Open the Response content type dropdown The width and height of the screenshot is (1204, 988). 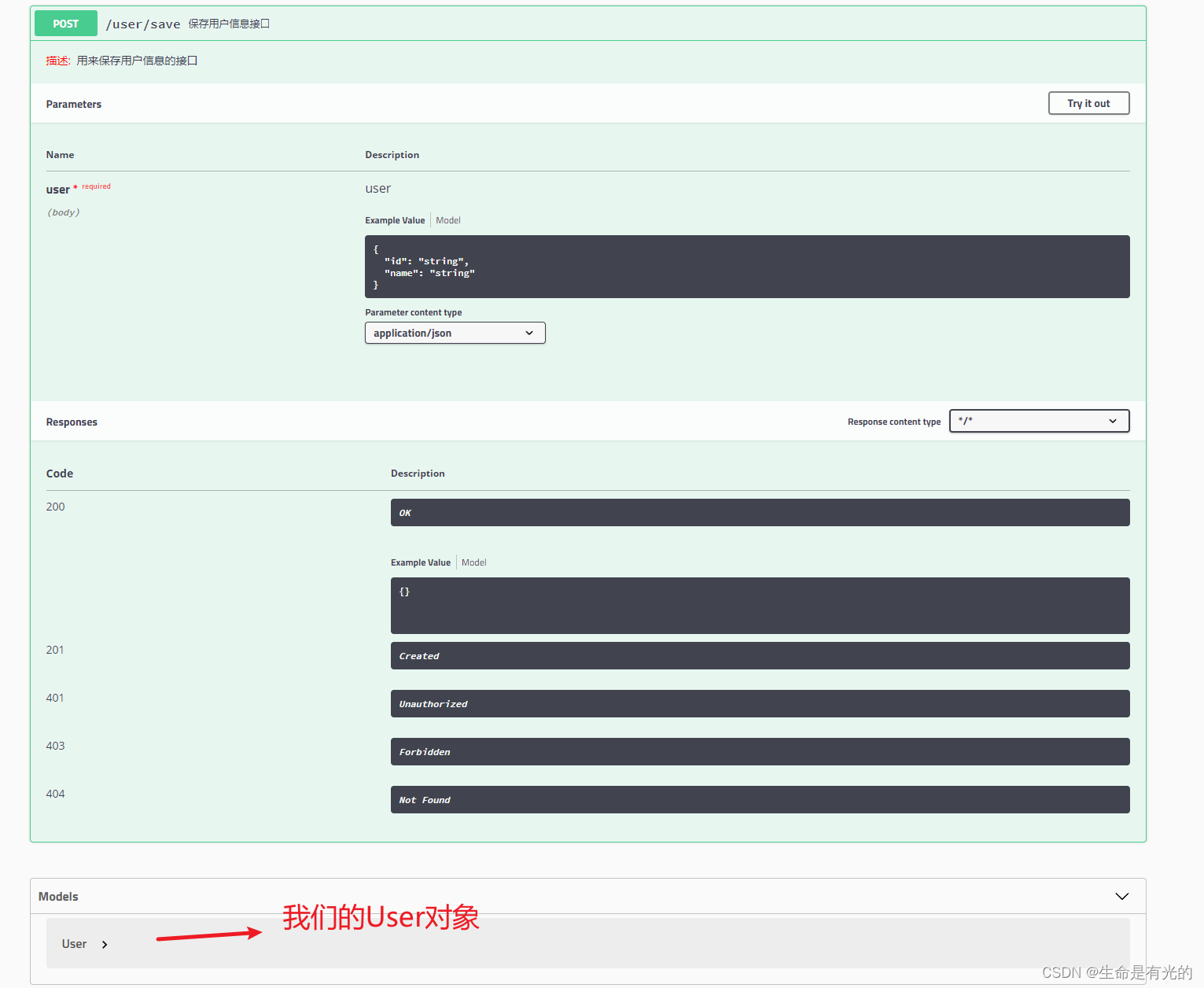coord(1039,421)
